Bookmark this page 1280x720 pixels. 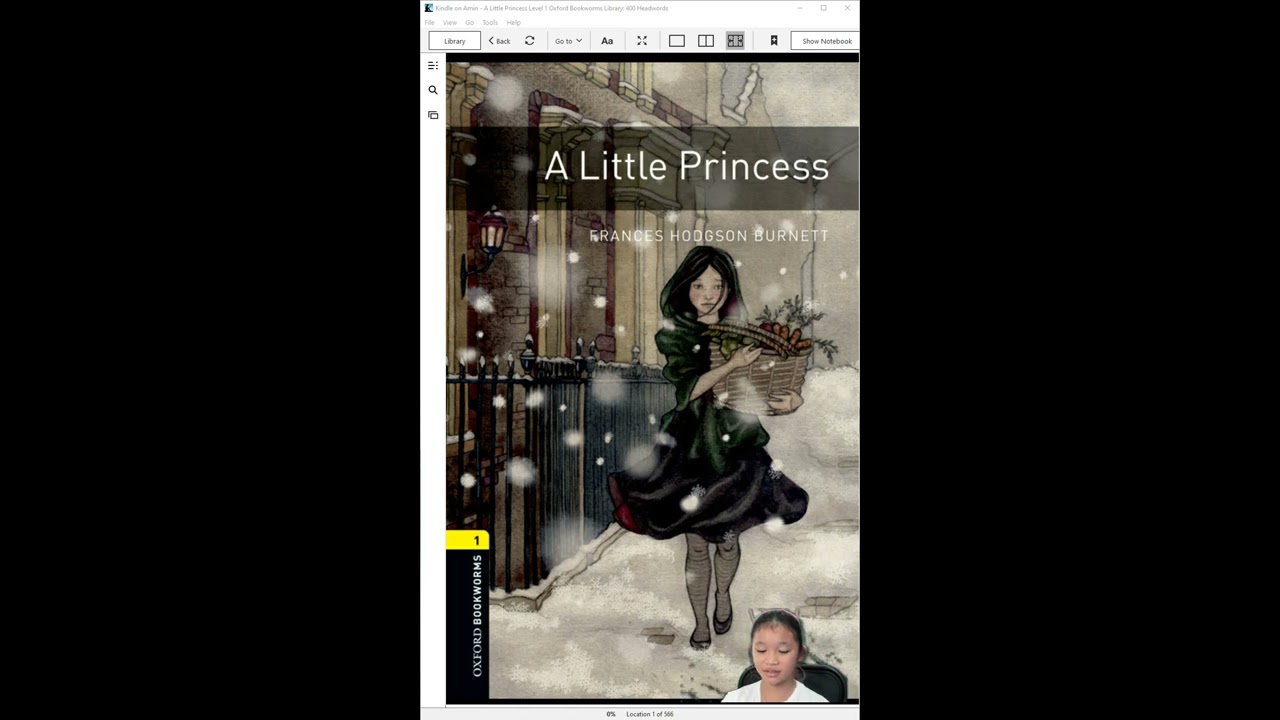click(773, 41)
